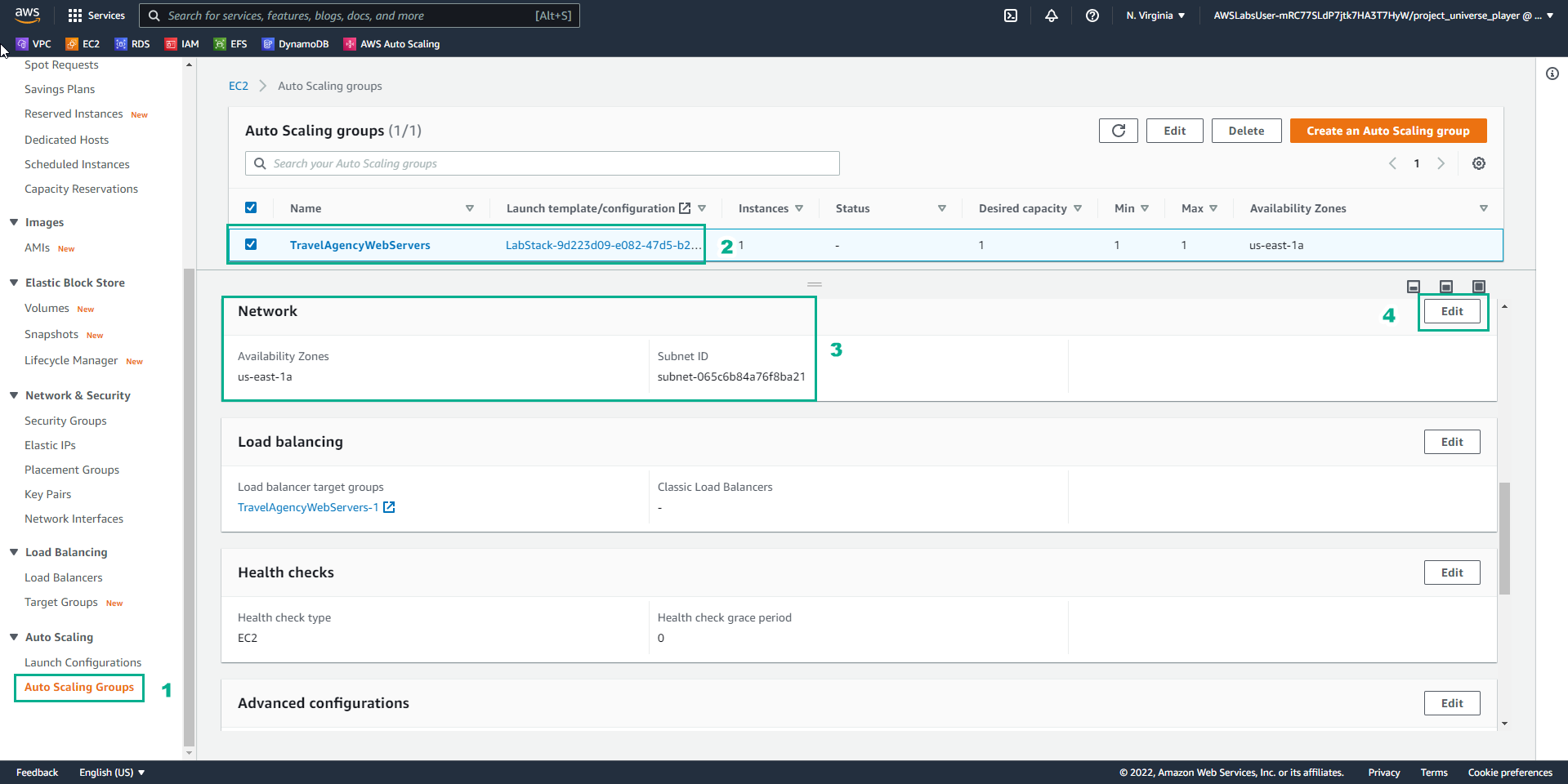
Task: Open the account user dropdown
Action: tap(1383, 16)
